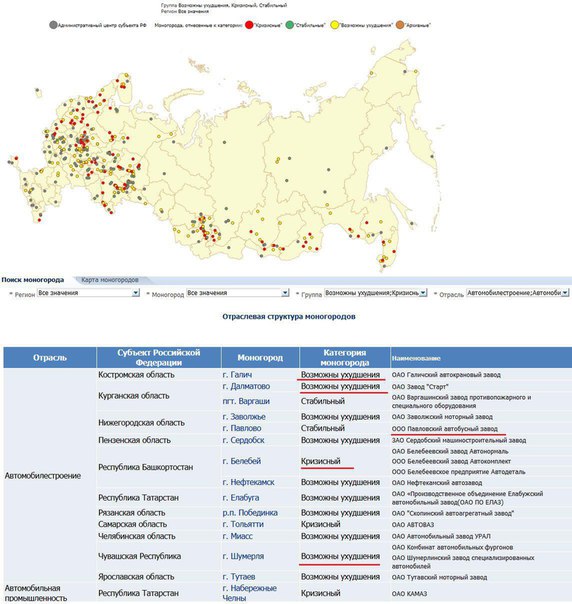Switch to the Карта моногородов tab
This screenshot has width=572, height=604.
110,280
